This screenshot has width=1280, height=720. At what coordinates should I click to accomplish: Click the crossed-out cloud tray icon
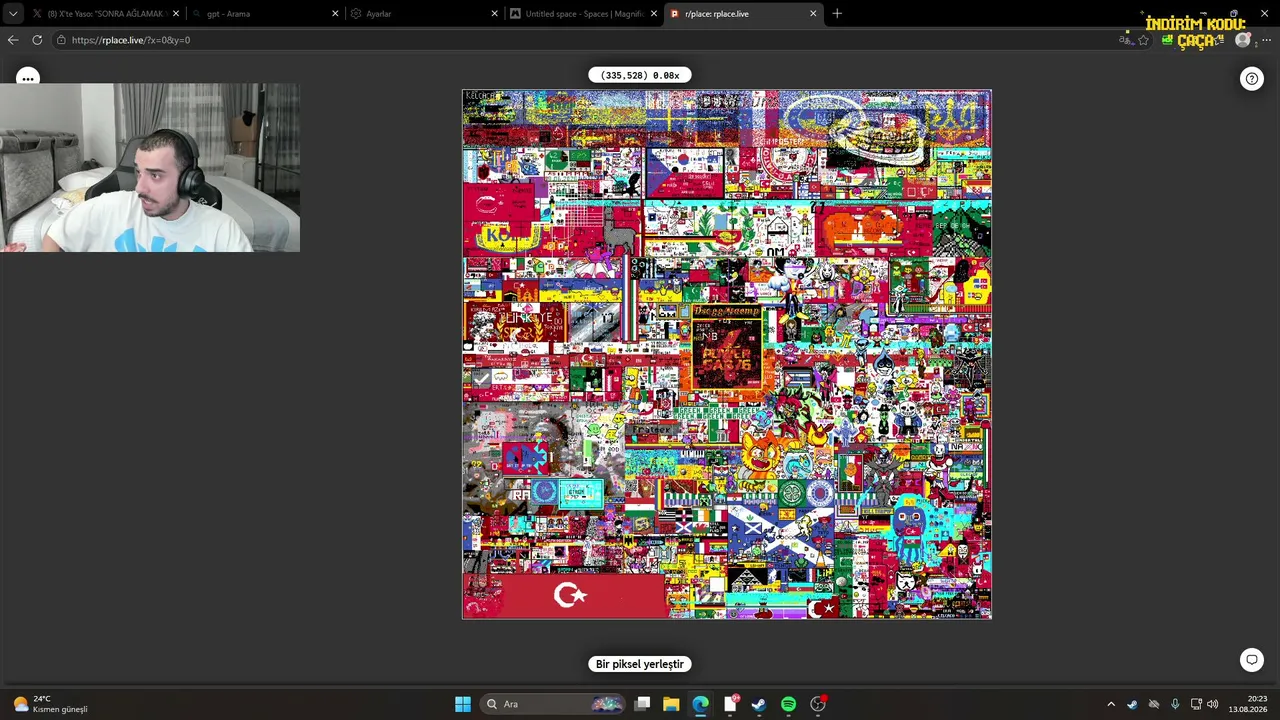[x=1154, y=704]
